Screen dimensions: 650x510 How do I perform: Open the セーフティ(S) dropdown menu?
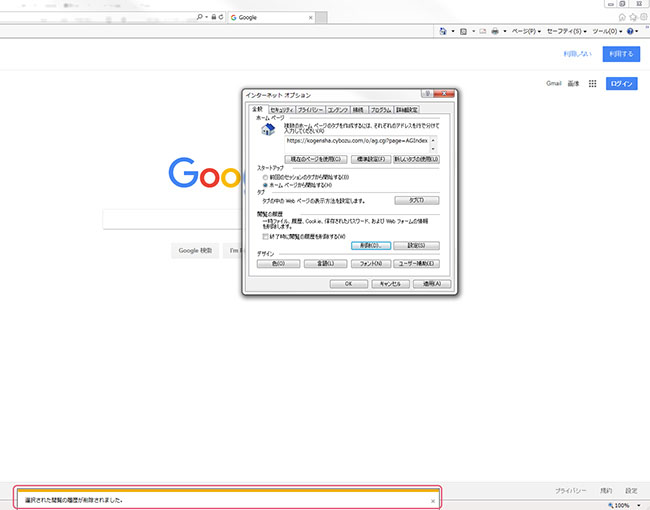(x=567, y=31)
